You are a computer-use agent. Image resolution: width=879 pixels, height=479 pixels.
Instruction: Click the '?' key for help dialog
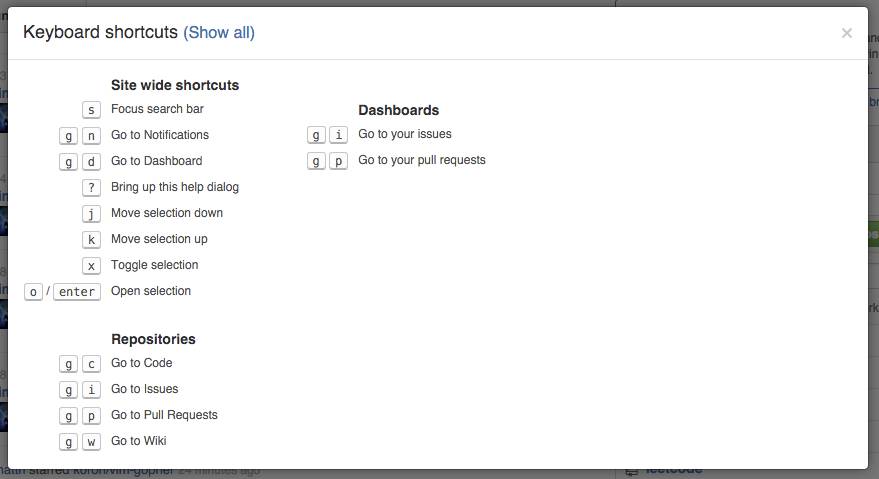(91, 187)
